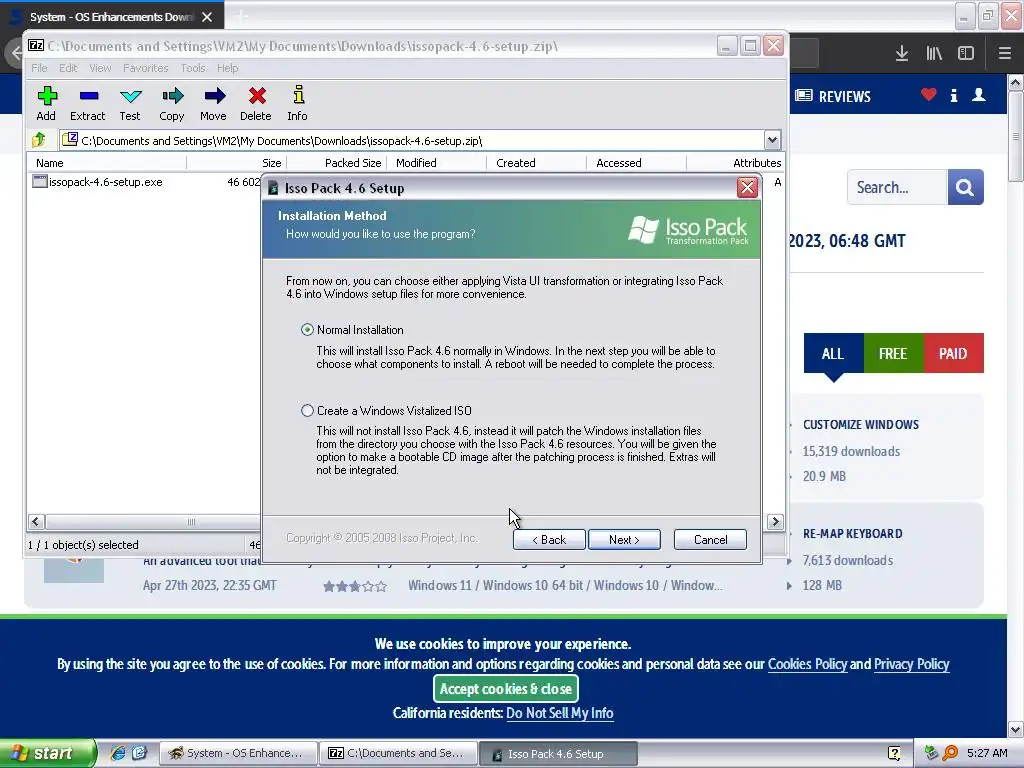Select the PAID filter tab
This screenshot has height=768, width=1024.
point(953,353)
